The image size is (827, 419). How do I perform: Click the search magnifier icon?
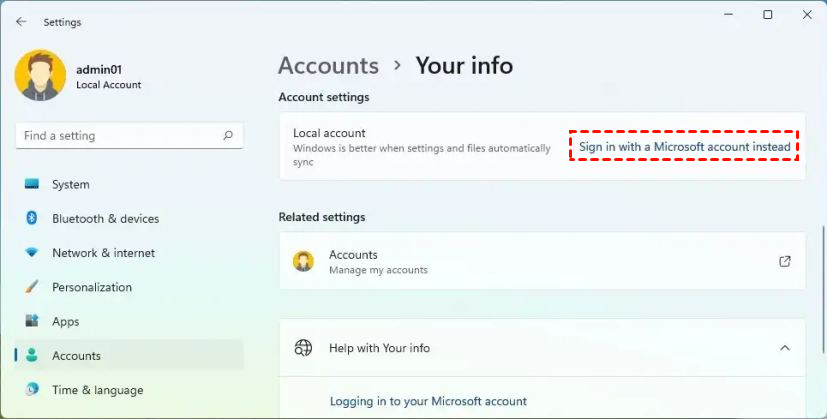[228, 136]
